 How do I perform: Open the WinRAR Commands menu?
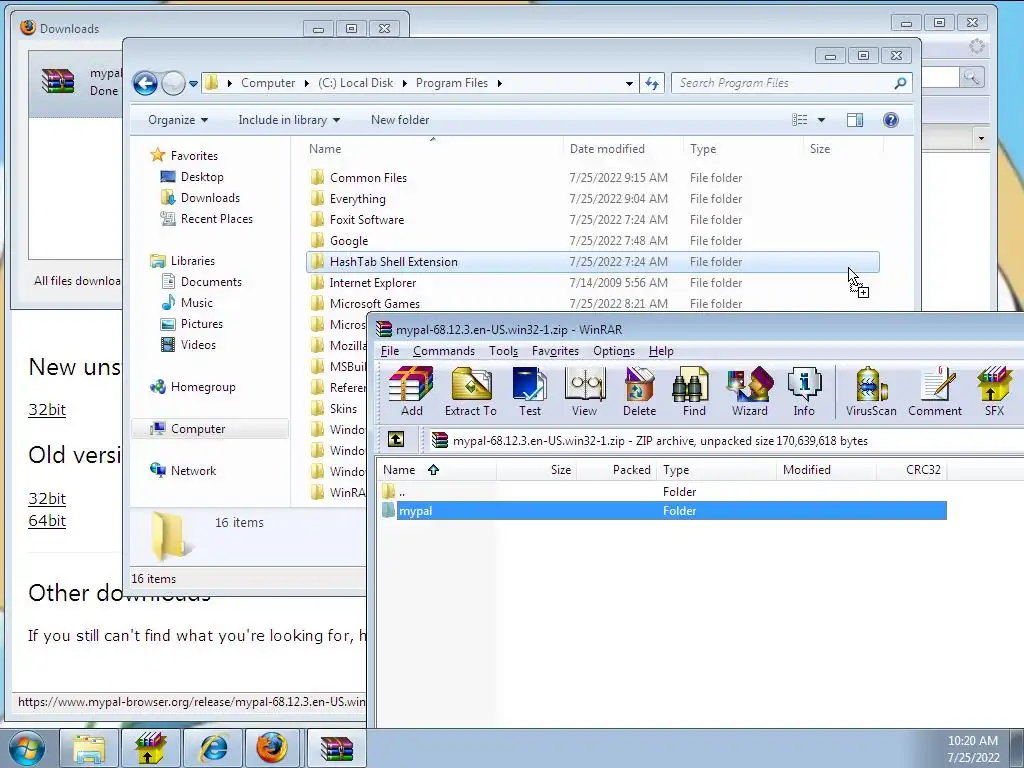443,351
